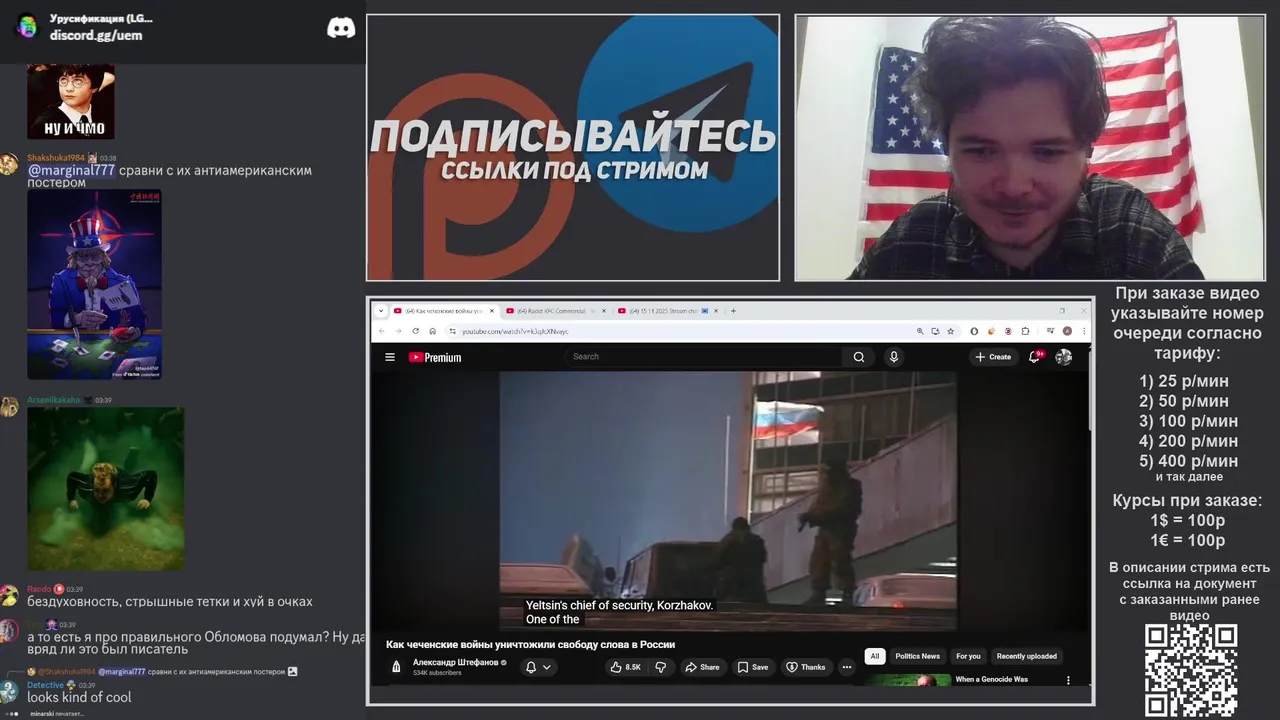Screen dimensions: 1280x720
Task: Open the Uncle Sam poster image in chat
Action: tap(94, 285)
